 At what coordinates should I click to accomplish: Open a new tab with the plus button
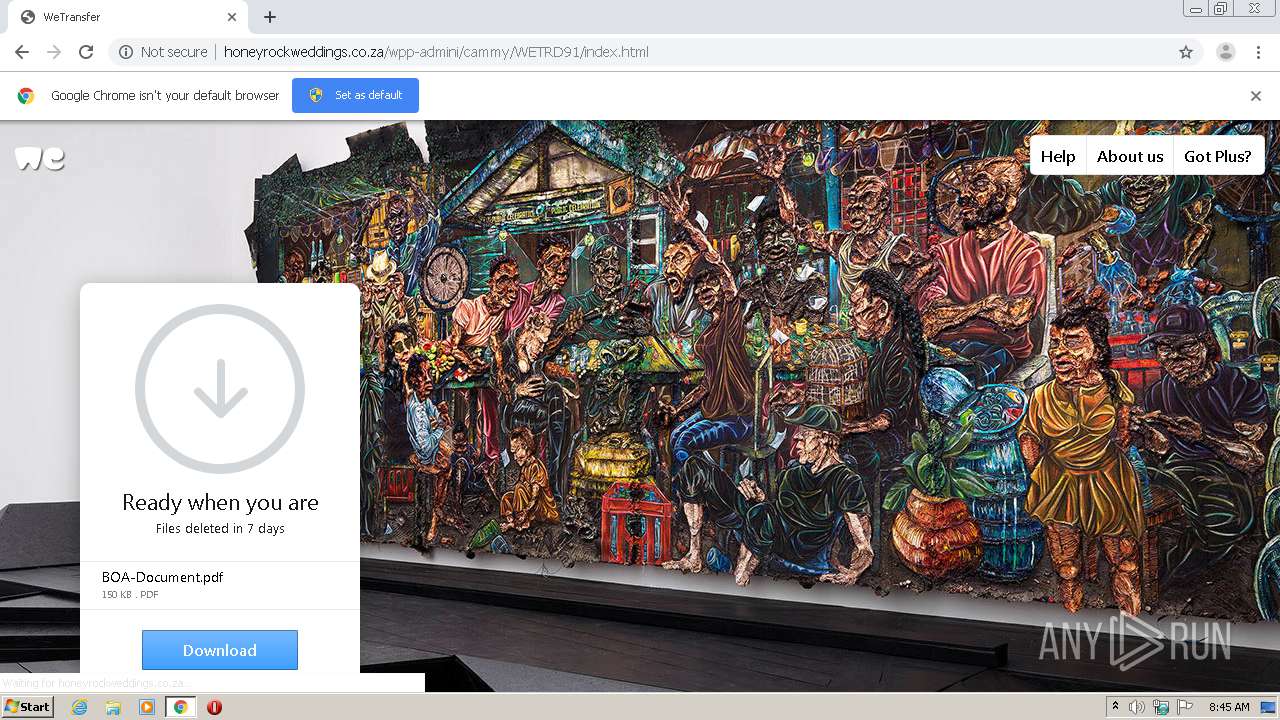(270, 17)
